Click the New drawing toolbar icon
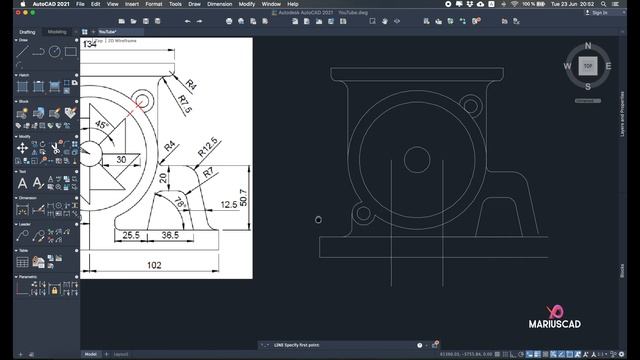The height and width of the screenshot is (360, 640). pyautogui.click(x=122, y=21)
